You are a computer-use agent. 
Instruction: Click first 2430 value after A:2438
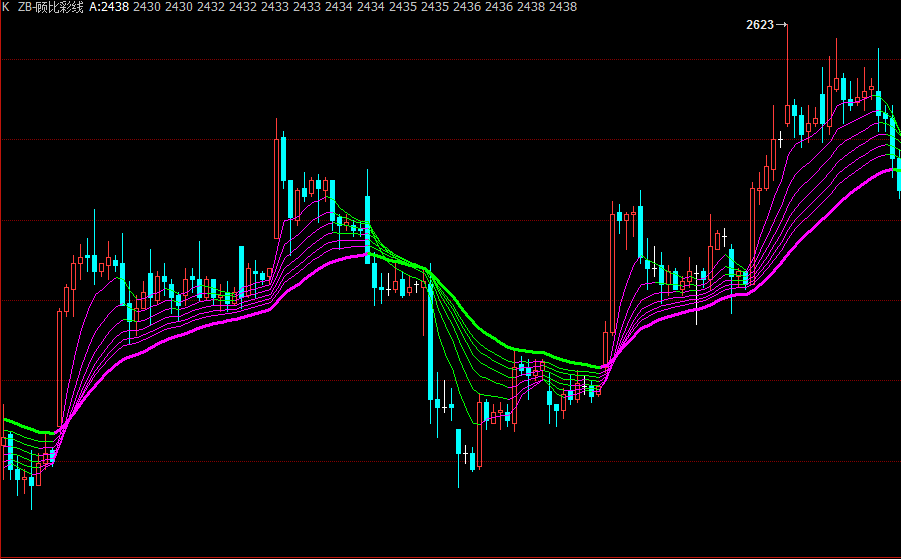146,7
